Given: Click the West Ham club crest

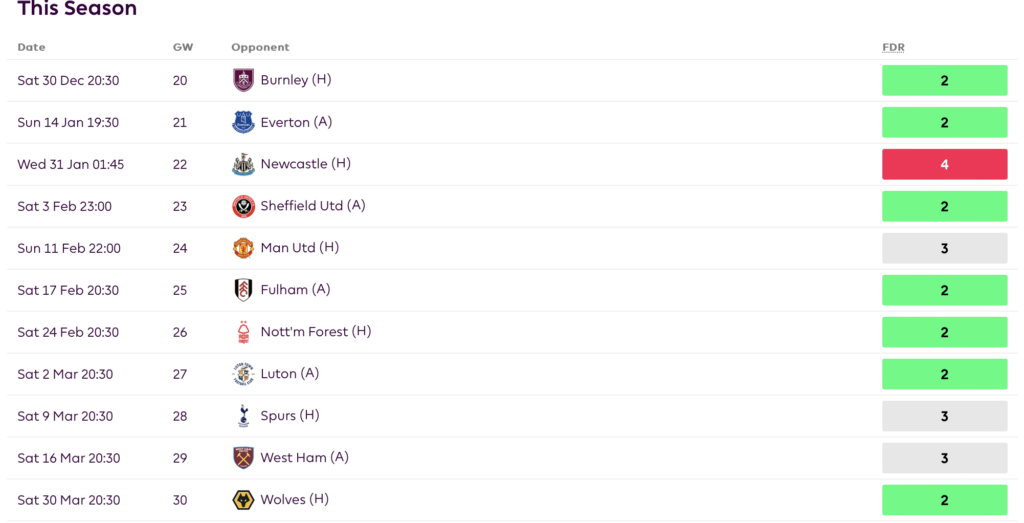Looking at the screenshot, I should pyautogui.click(x=244, y=458).
